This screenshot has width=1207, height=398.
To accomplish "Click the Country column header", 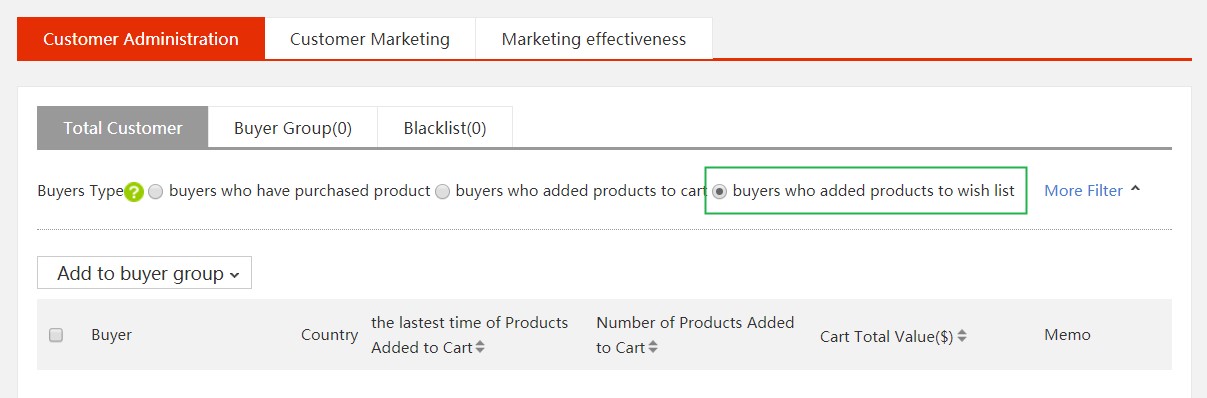I will [x=329, y=335].
